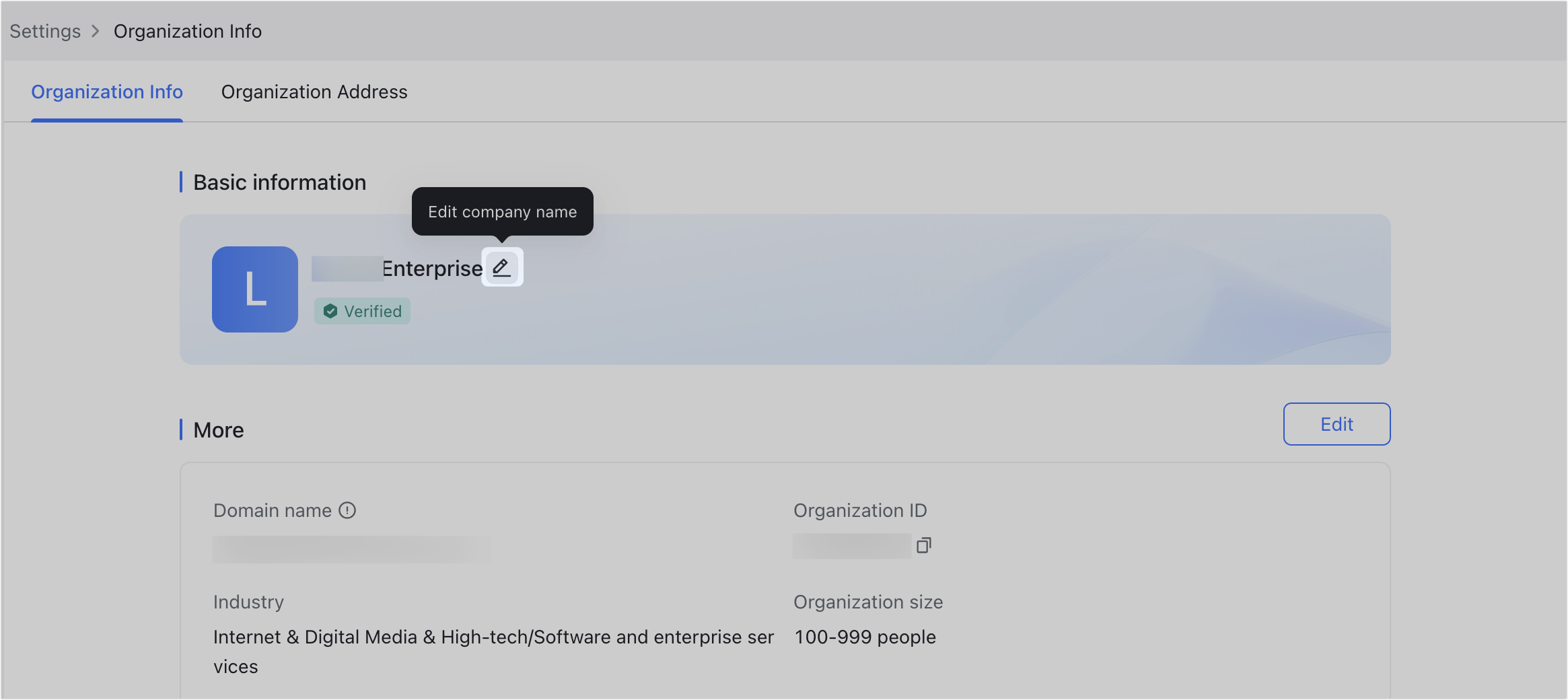Viewport: 1568px width, 700px height.
Task: Select the Organization Info tab
Action: [x=107, y=92]
